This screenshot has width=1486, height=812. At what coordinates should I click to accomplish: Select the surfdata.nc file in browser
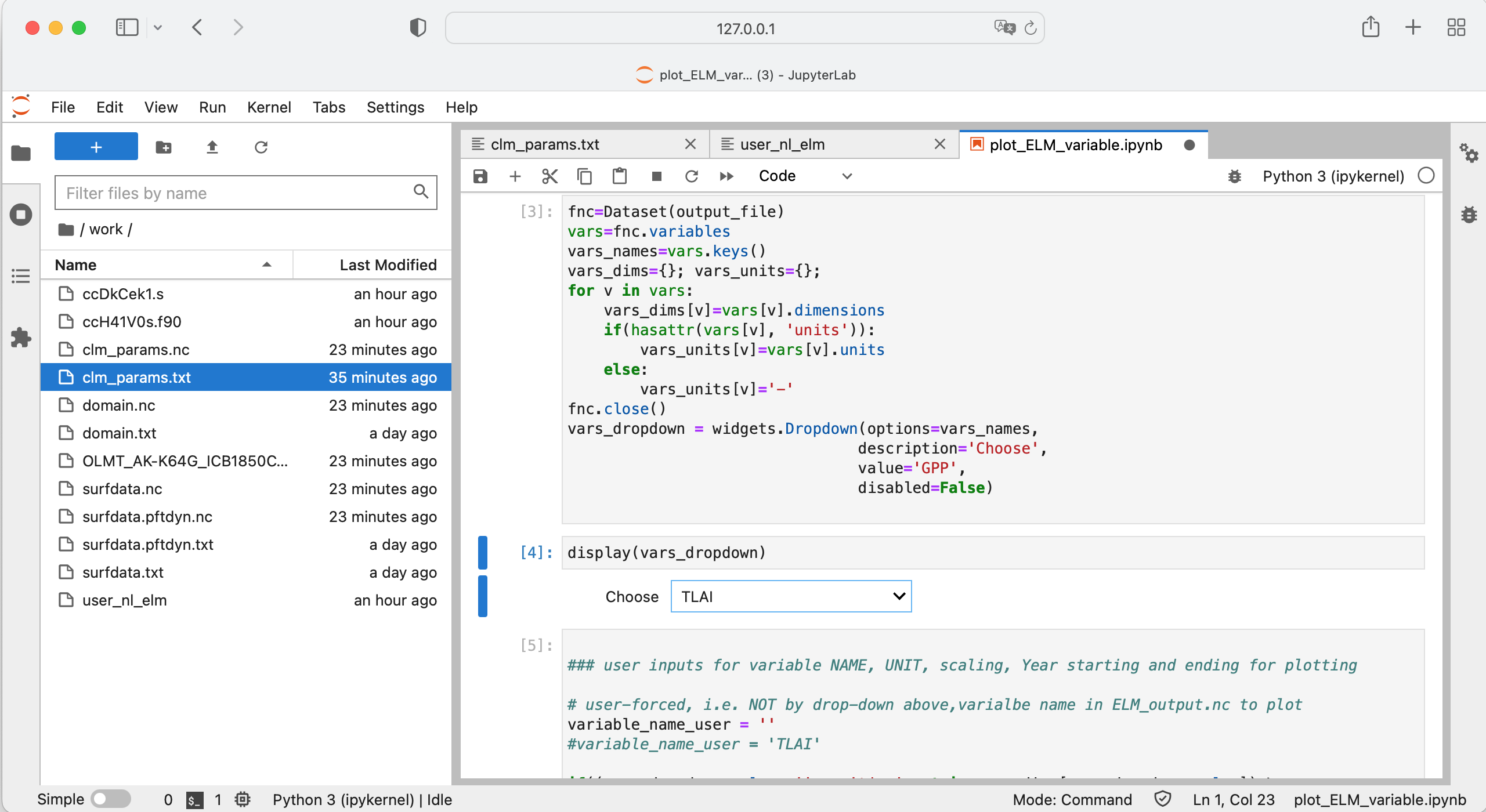click(x=122, y=489)
